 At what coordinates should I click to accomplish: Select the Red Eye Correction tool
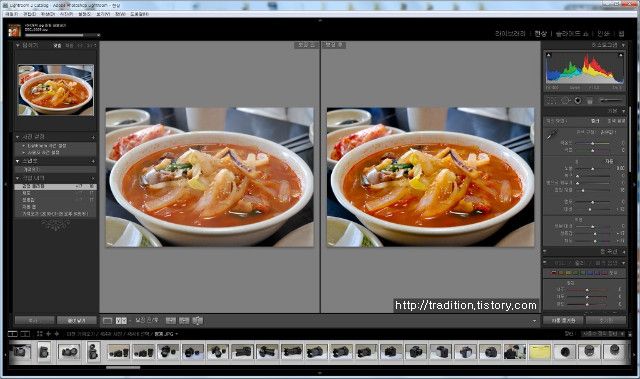coord(578,100)
